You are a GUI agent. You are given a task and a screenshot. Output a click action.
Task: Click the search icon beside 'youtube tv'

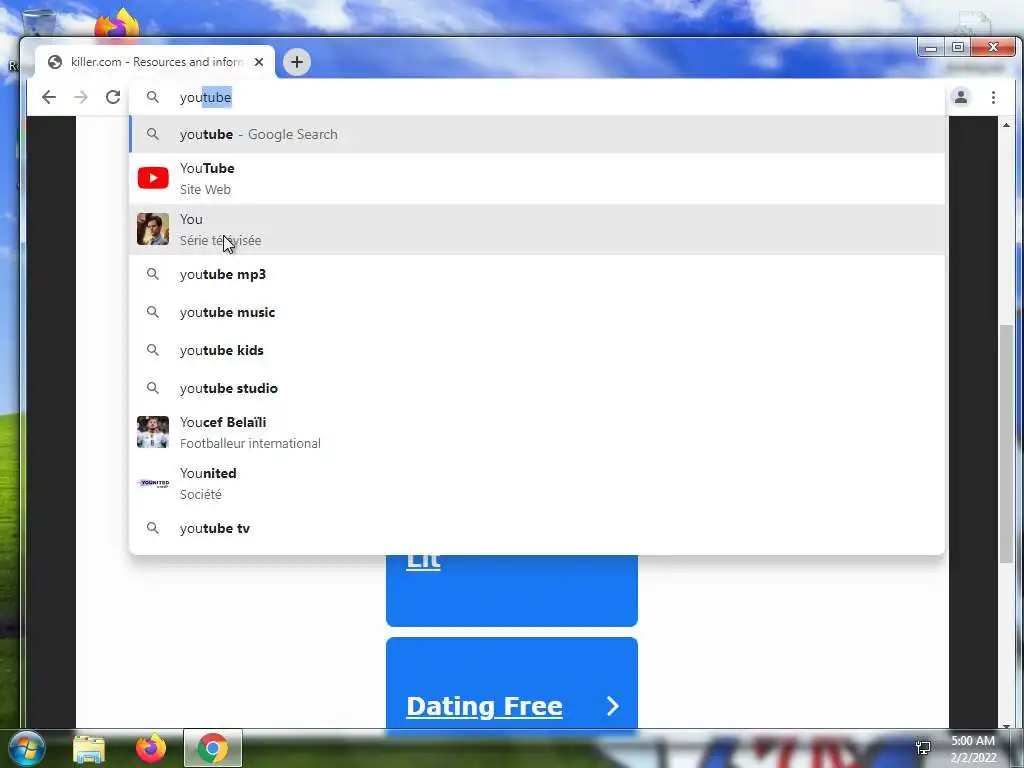(152, 528)
